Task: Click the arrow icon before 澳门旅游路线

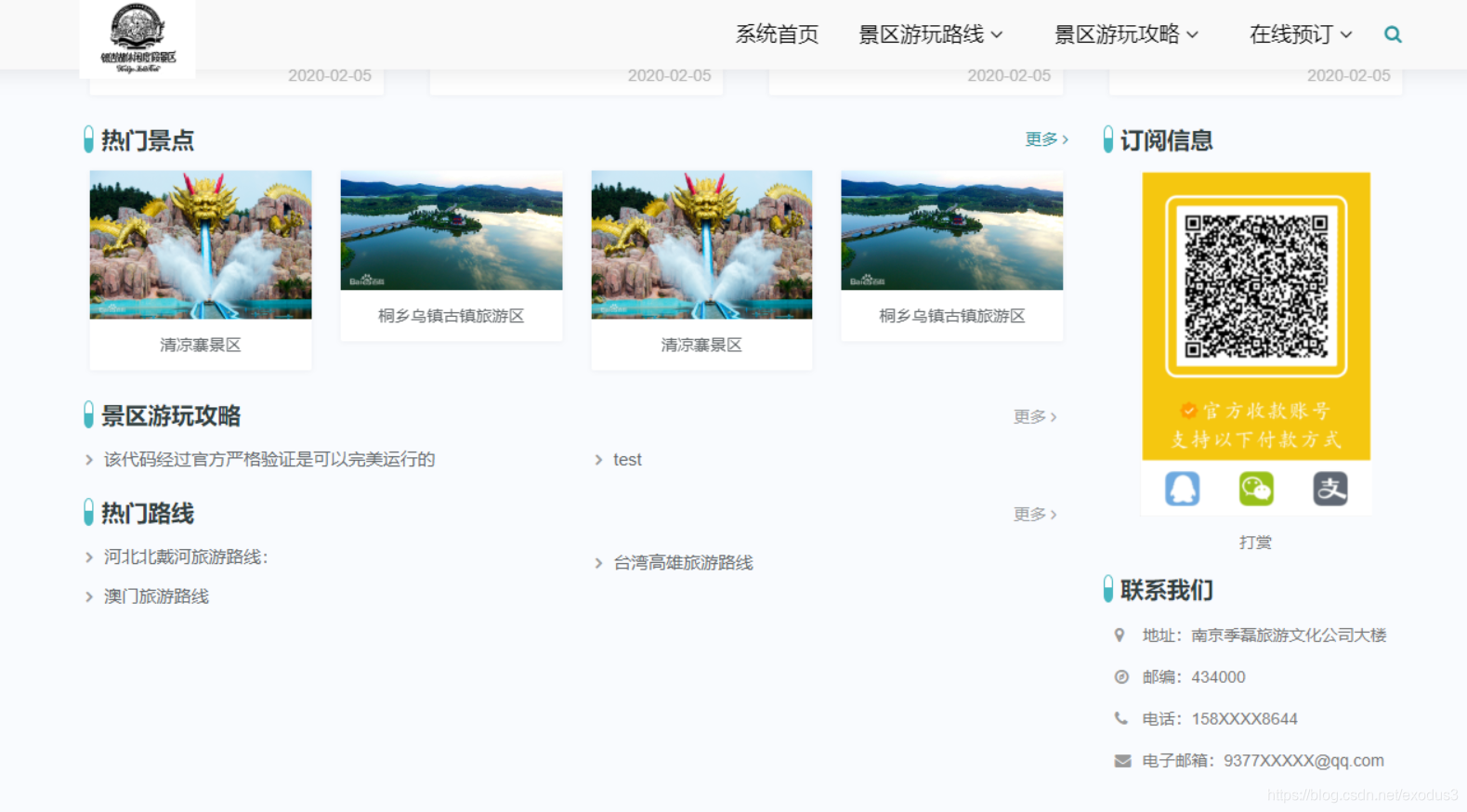Action: click(x=89, y=596)
